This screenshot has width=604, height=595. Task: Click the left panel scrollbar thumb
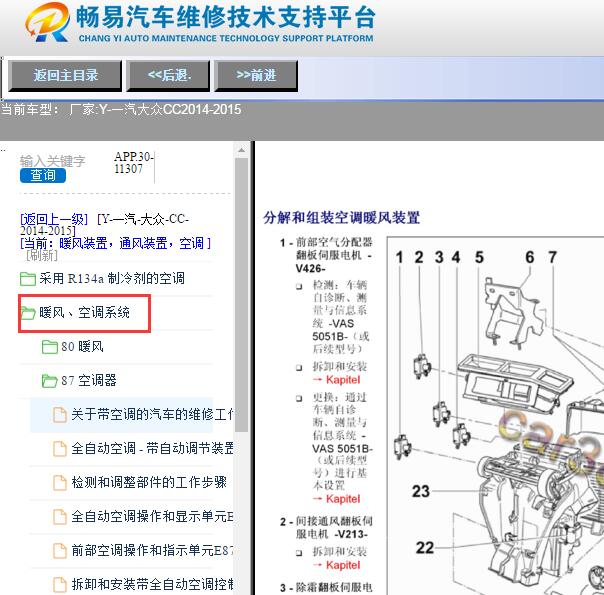tap(242, 295)
